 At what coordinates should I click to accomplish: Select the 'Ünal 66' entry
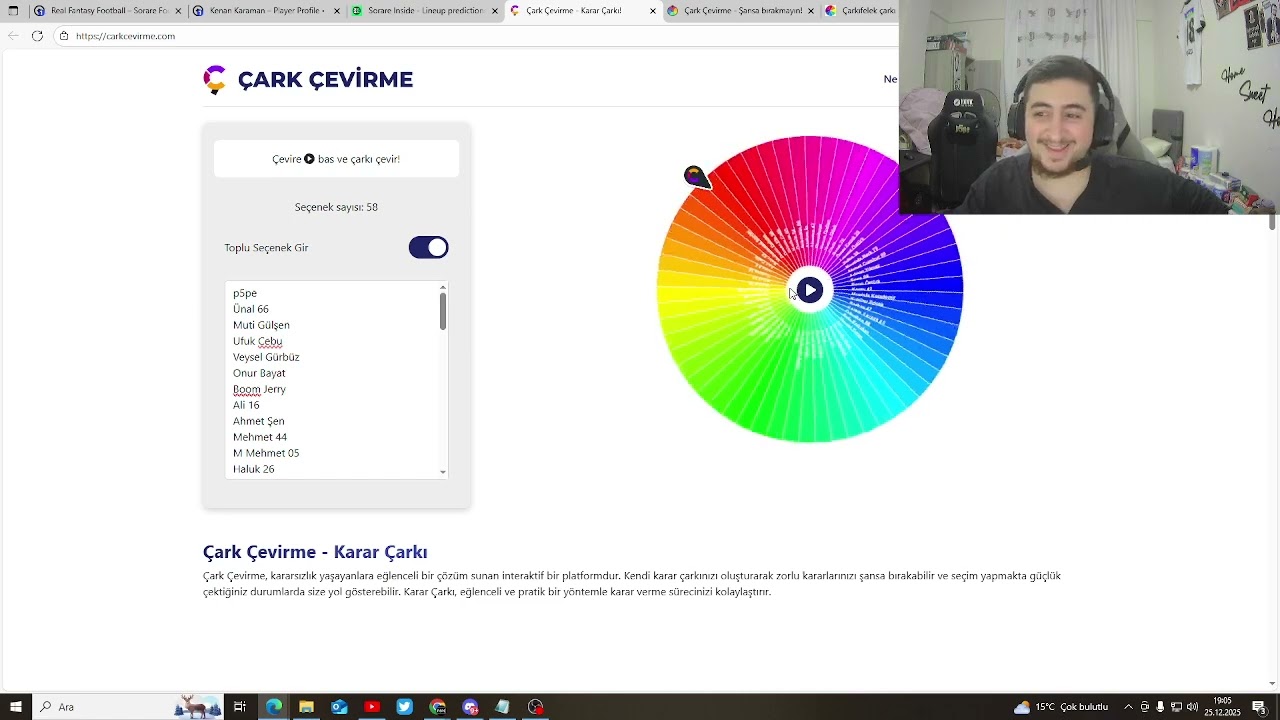pos(251,309)
